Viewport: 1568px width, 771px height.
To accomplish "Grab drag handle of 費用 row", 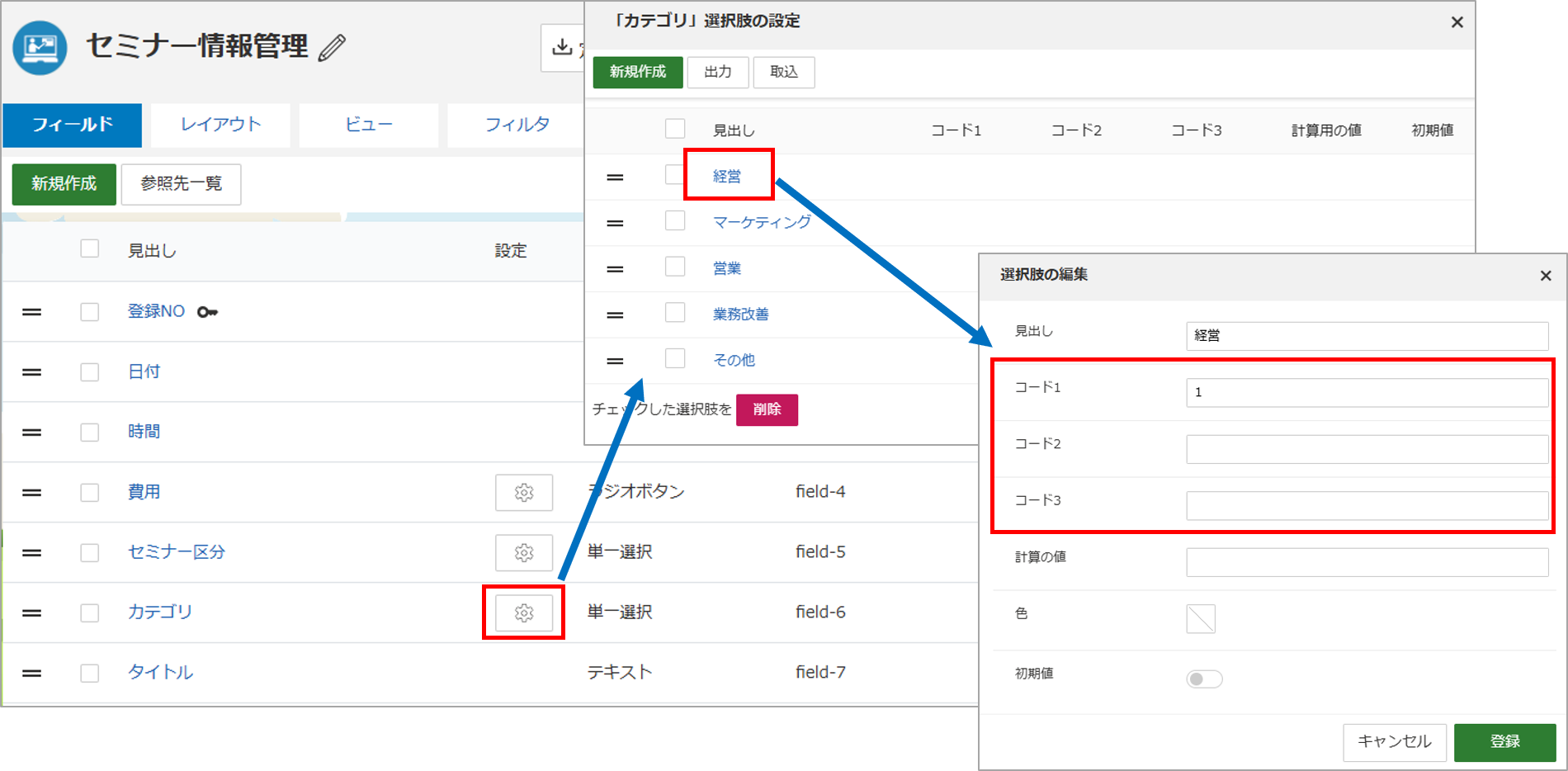I will [31, 493].
